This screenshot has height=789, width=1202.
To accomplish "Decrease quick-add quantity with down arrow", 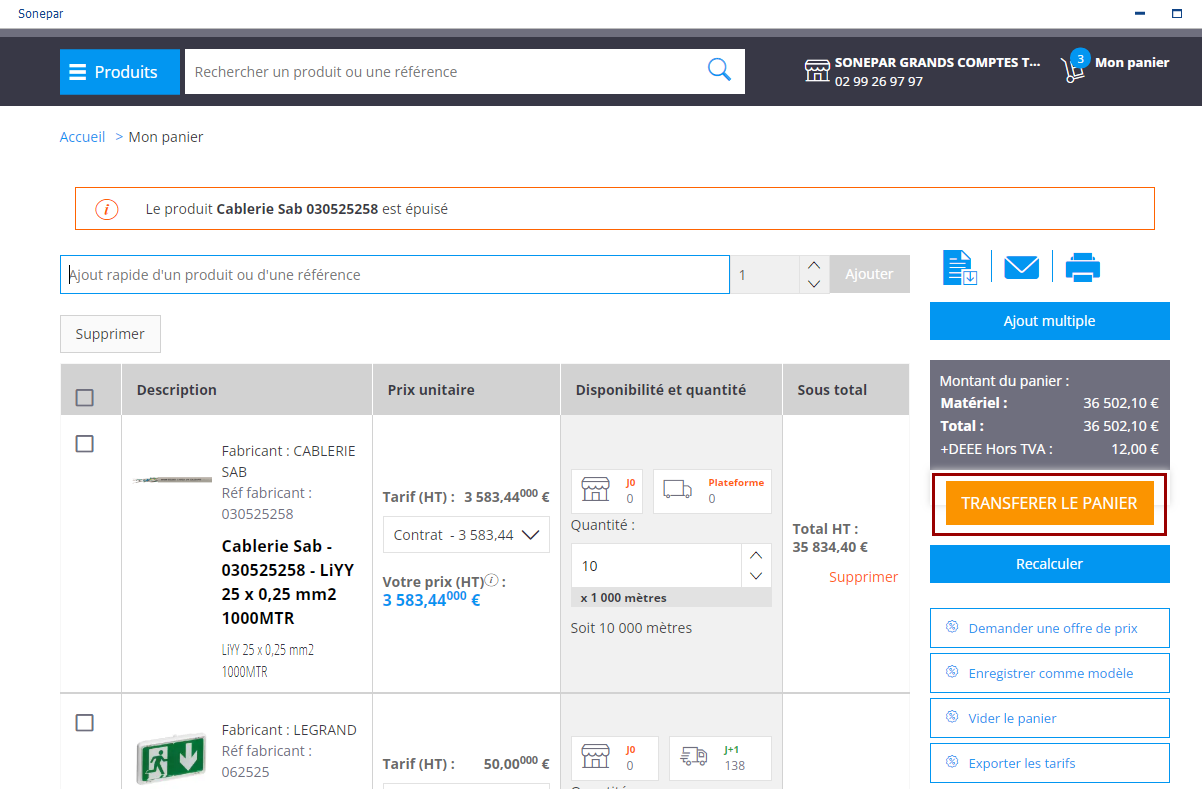I will (x=814, y=284).
